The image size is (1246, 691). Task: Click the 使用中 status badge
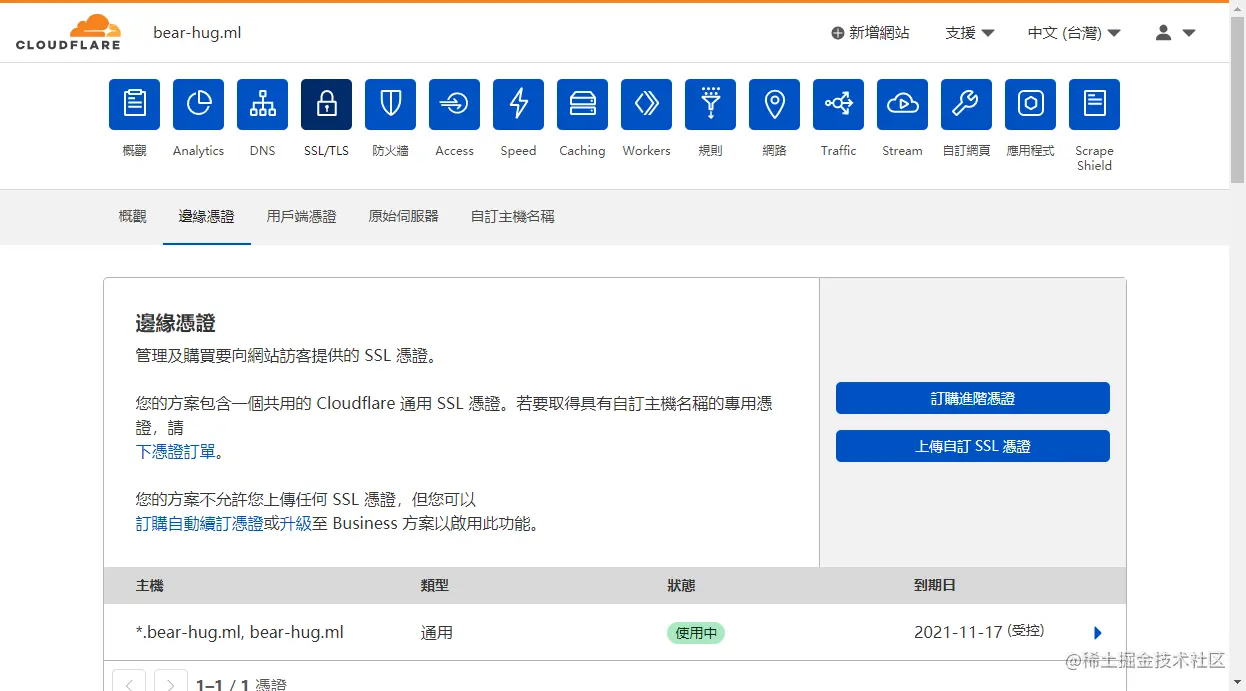(696, 633)
